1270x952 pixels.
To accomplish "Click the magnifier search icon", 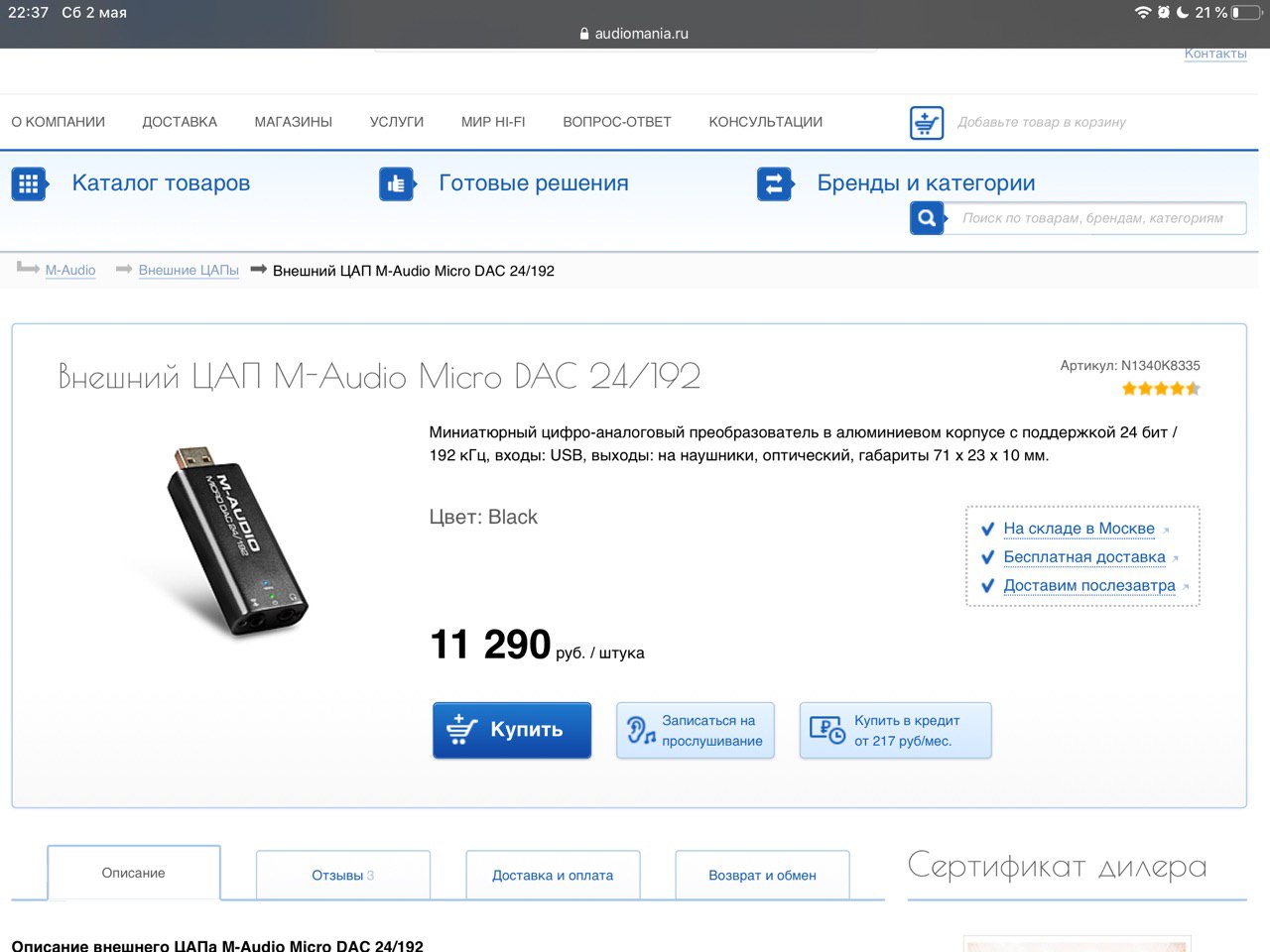I will pos(927,218).
